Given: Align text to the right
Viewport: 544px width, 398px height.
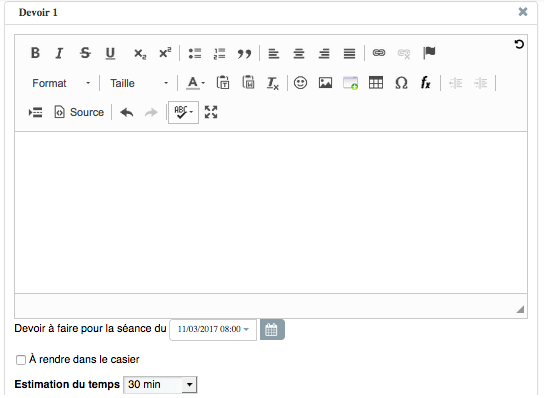Looking at the screenshot, I should tap(324, 53).
